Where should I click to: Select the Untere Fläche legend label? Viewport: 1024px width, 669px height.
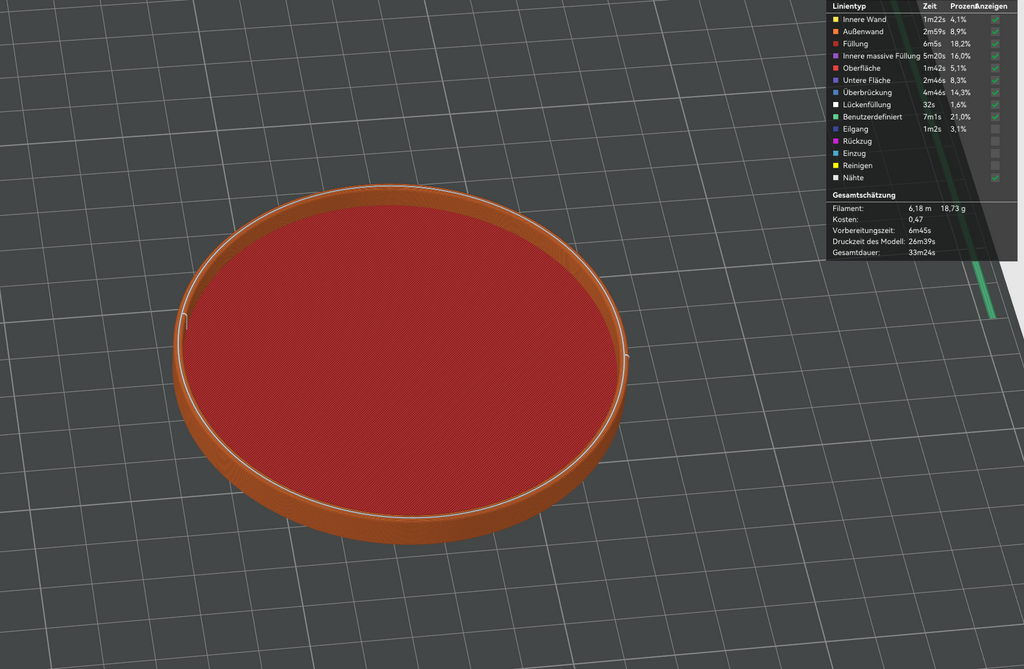[867, 80]
